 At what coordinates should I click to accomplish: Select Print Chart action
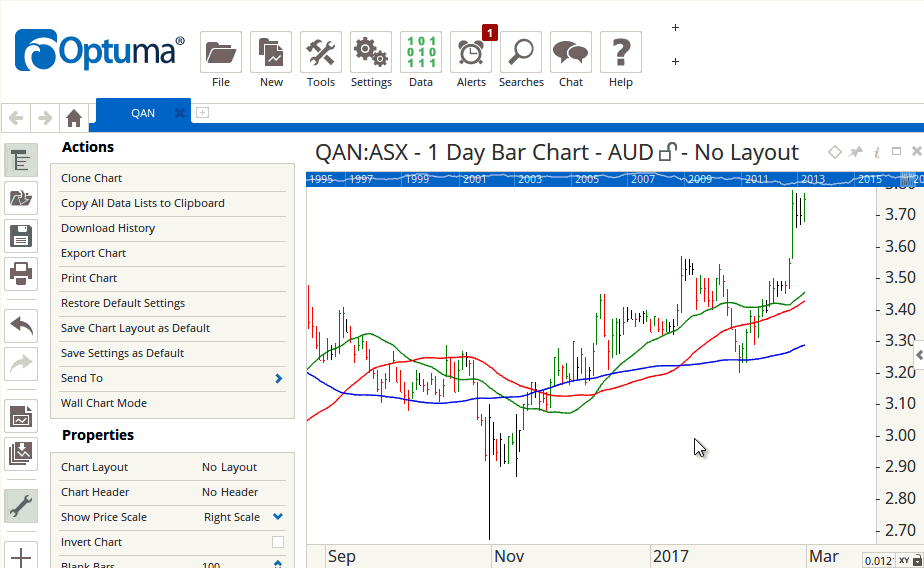(172, 278)
